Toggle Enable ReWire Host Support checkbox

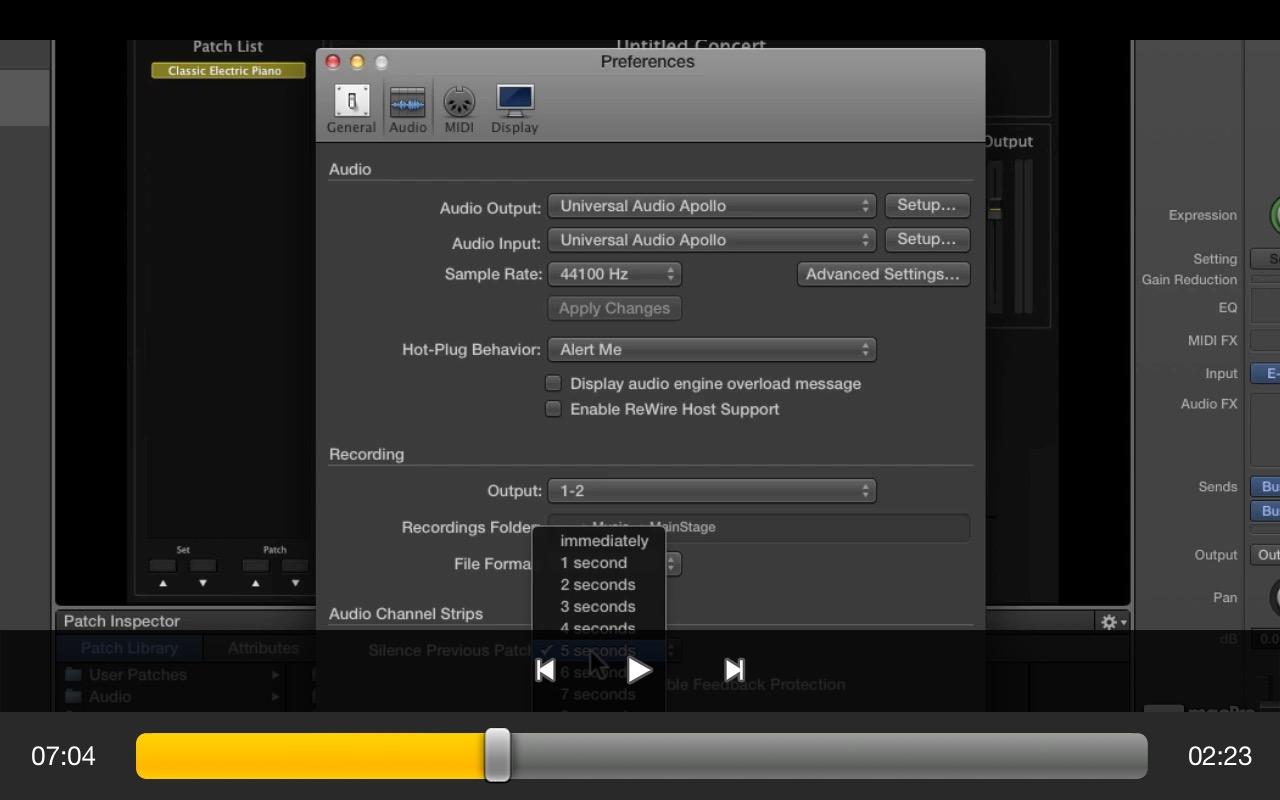[553, 409]
